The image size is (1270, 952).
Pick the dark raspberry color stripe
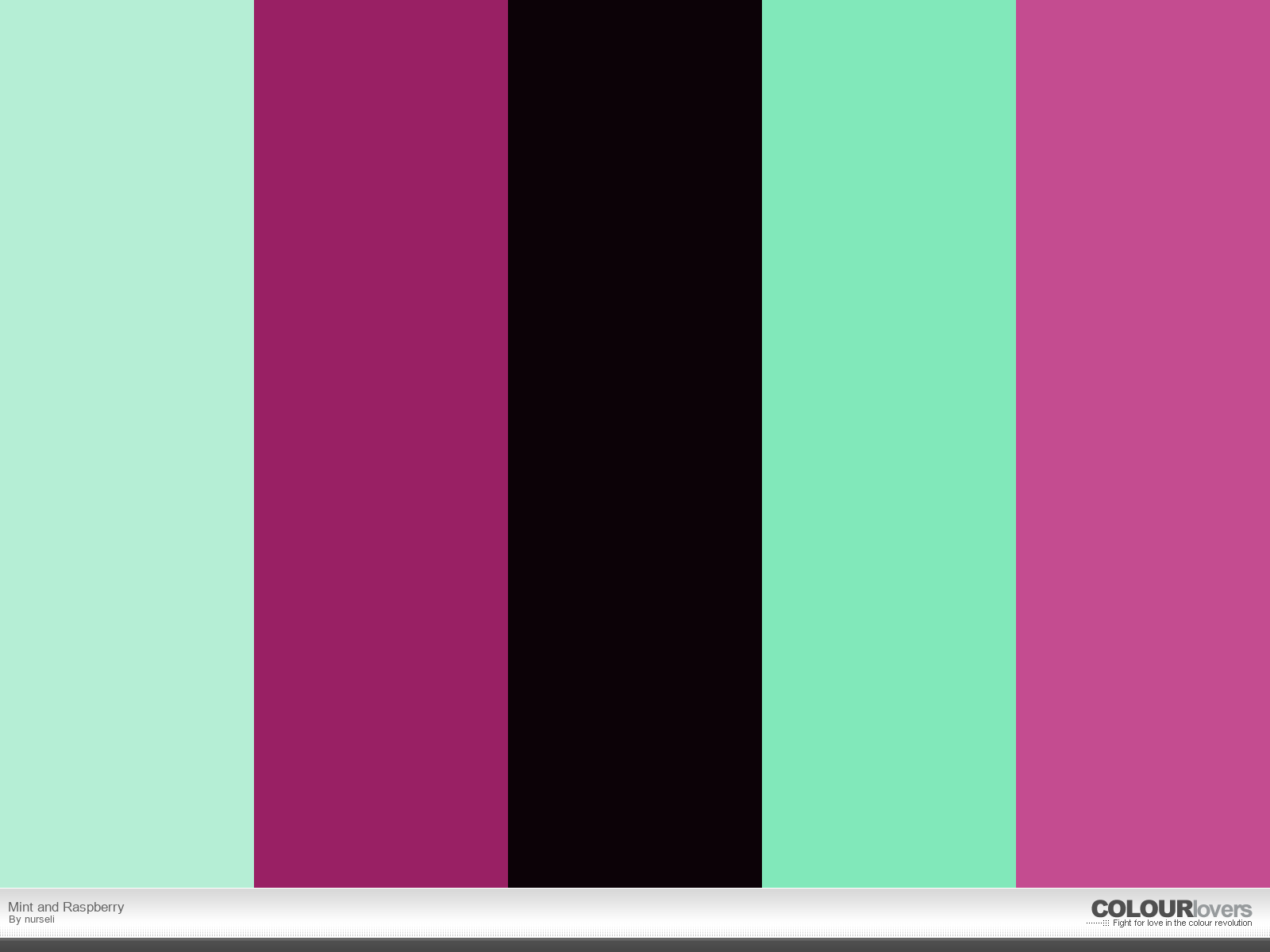tap(381, 443)
